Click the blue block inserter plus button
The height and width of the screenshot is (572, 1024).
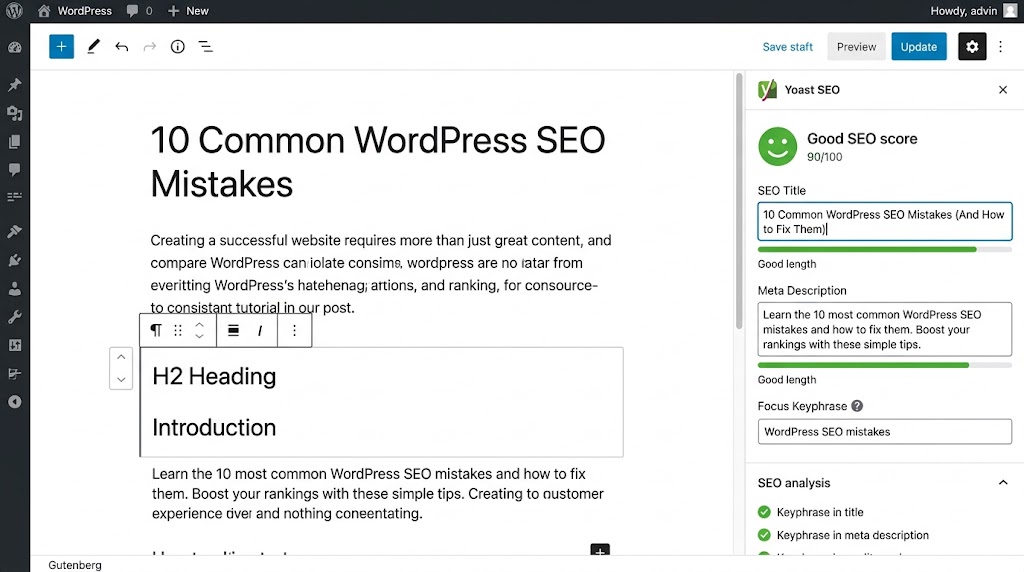click(x=61, y=46)
